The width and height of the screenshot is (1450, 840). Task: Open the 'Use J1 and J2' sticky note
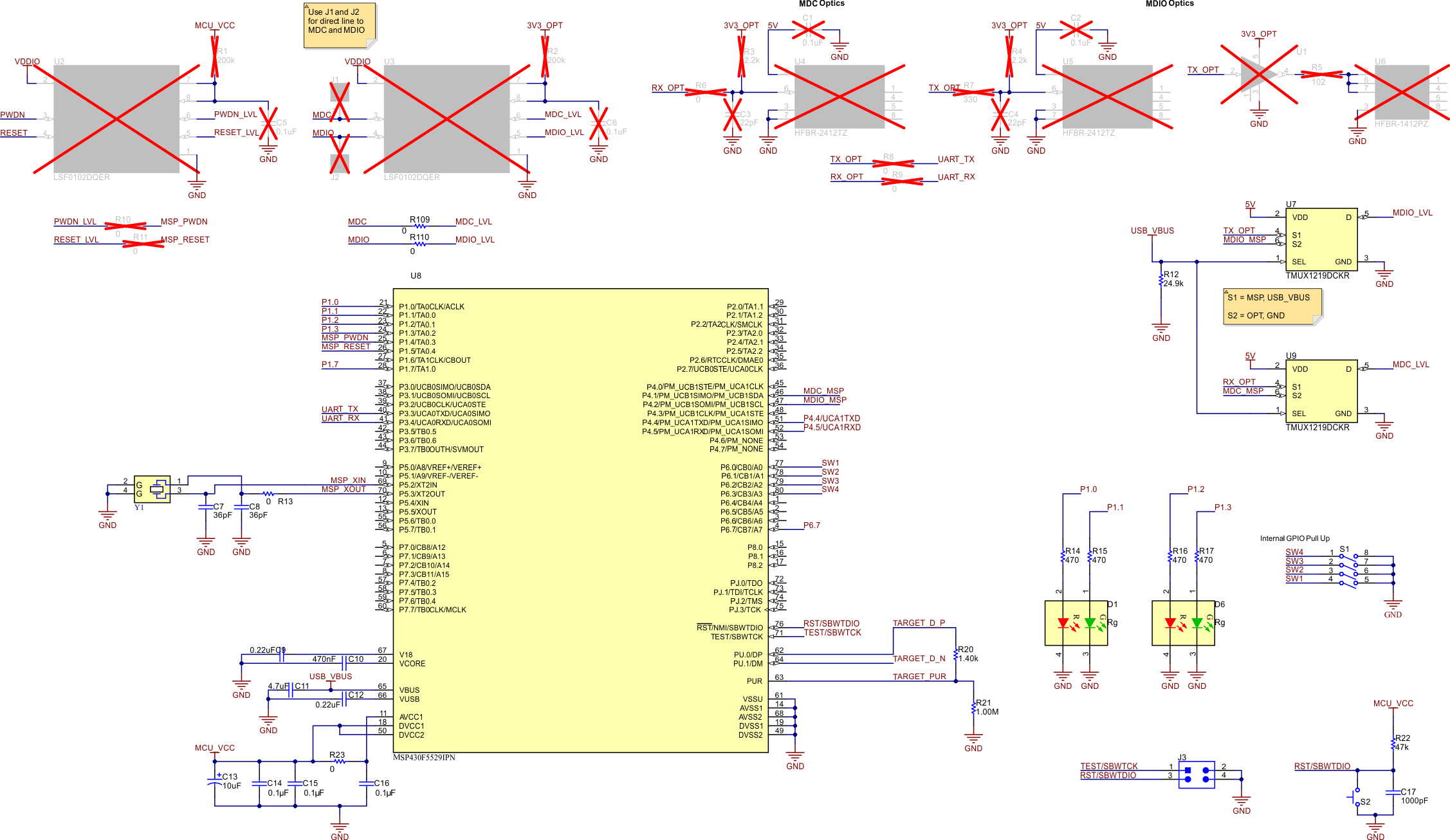coord(339,25)
